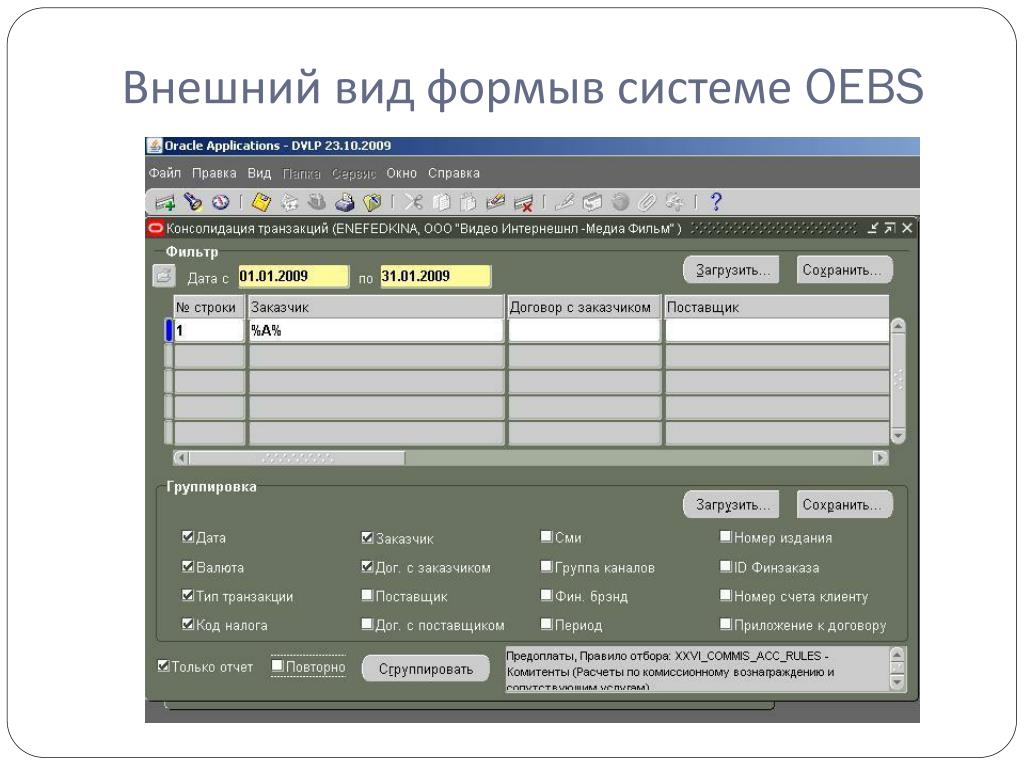The image size is (1024, 768).
Task: Check the ID Финзаказа checkbox
Action: [x=726, y=566]
